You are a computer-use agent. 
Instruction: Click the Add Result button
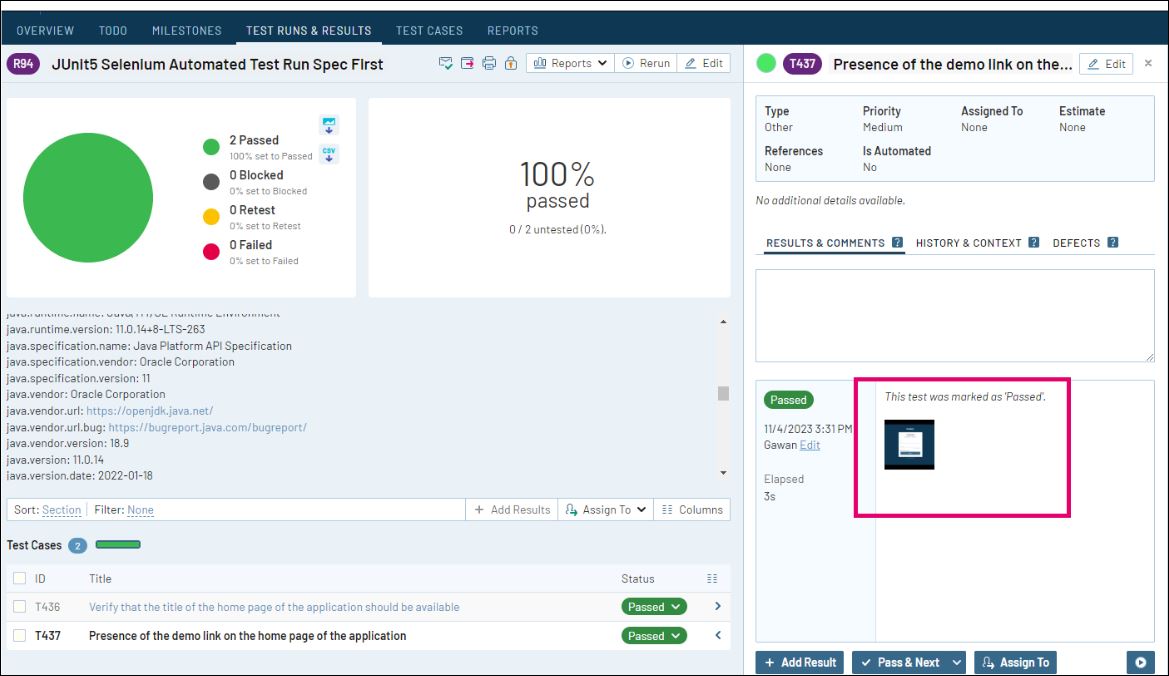click(800, 662)
